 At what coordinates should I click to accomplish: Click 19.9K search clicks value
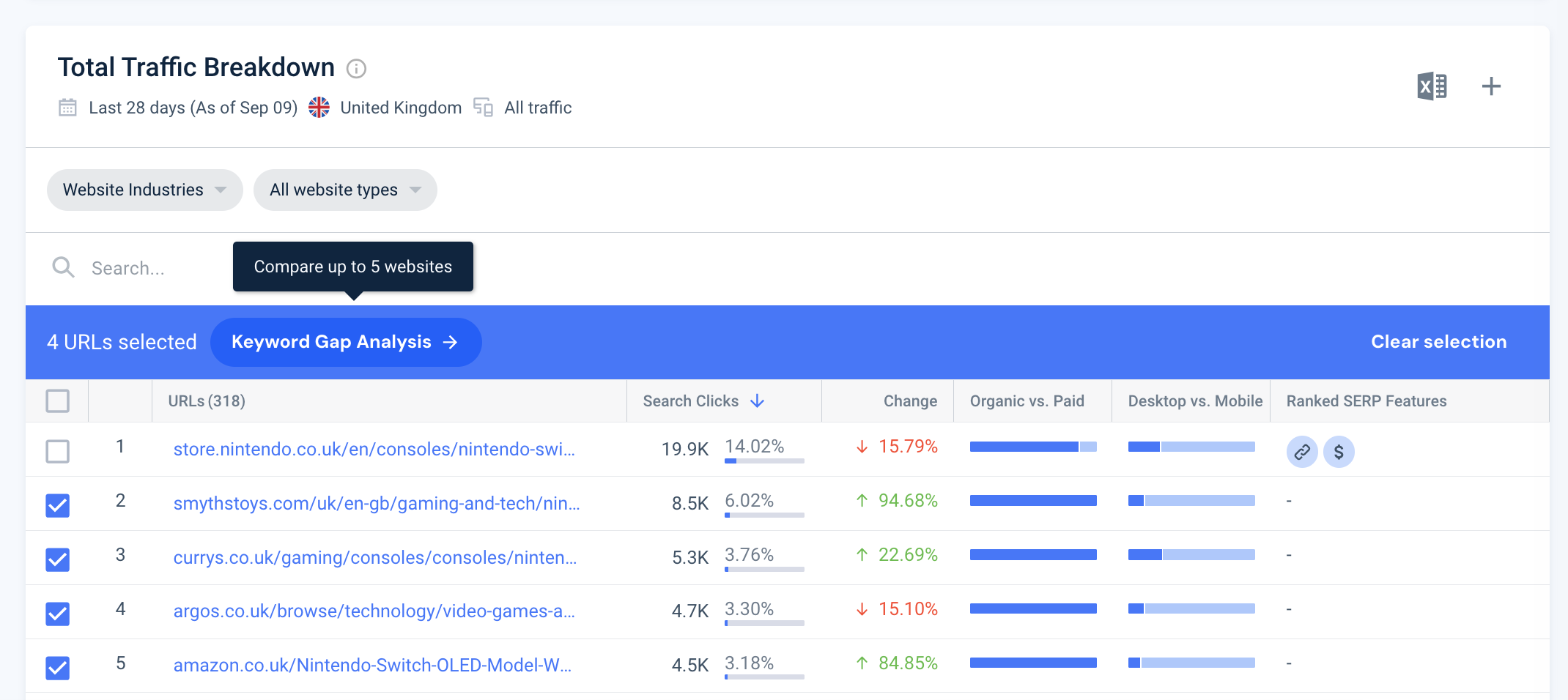685,449
